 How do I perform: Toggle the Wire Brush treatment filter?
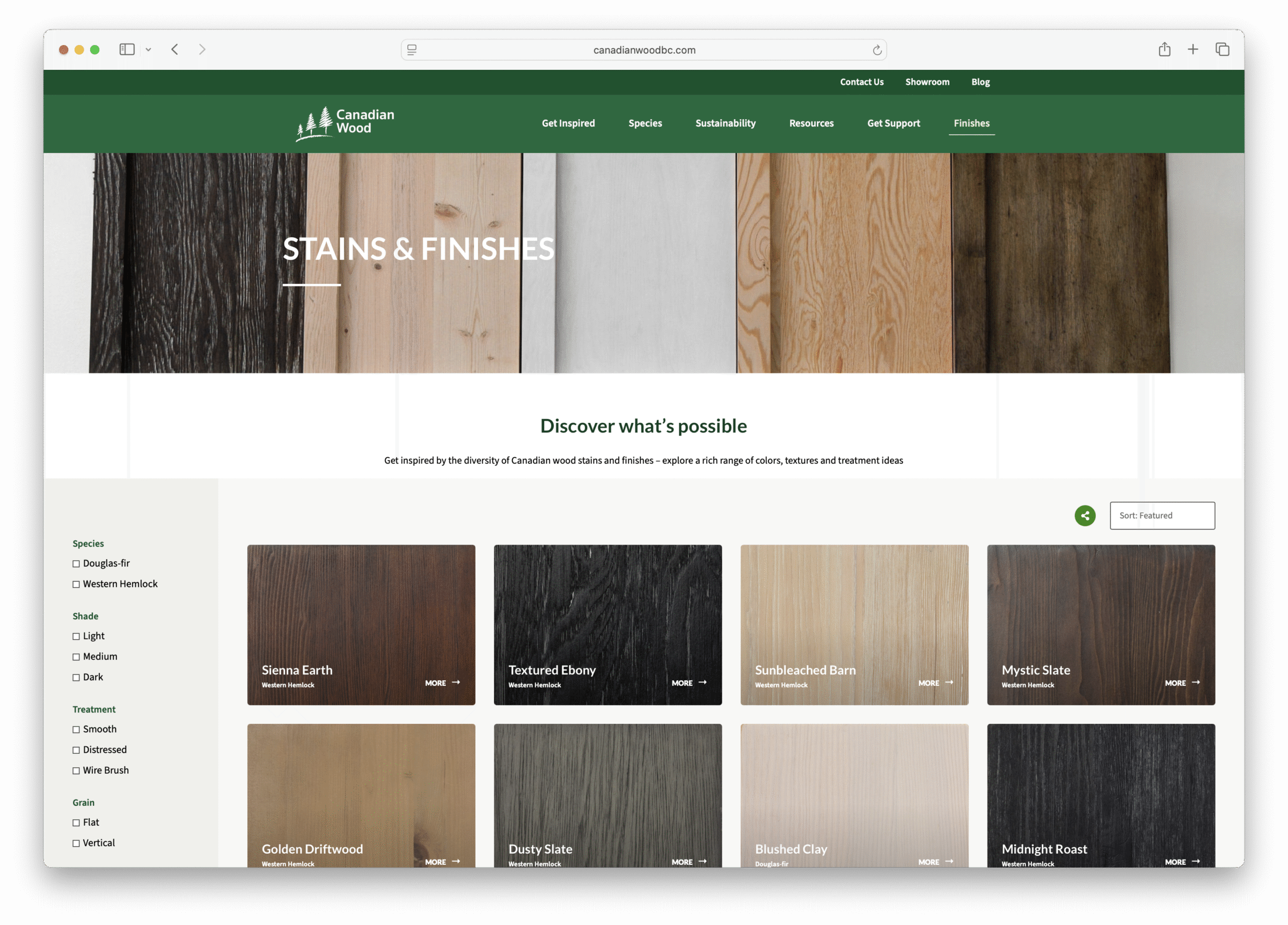pyautogui.click(x=76, y=770)
